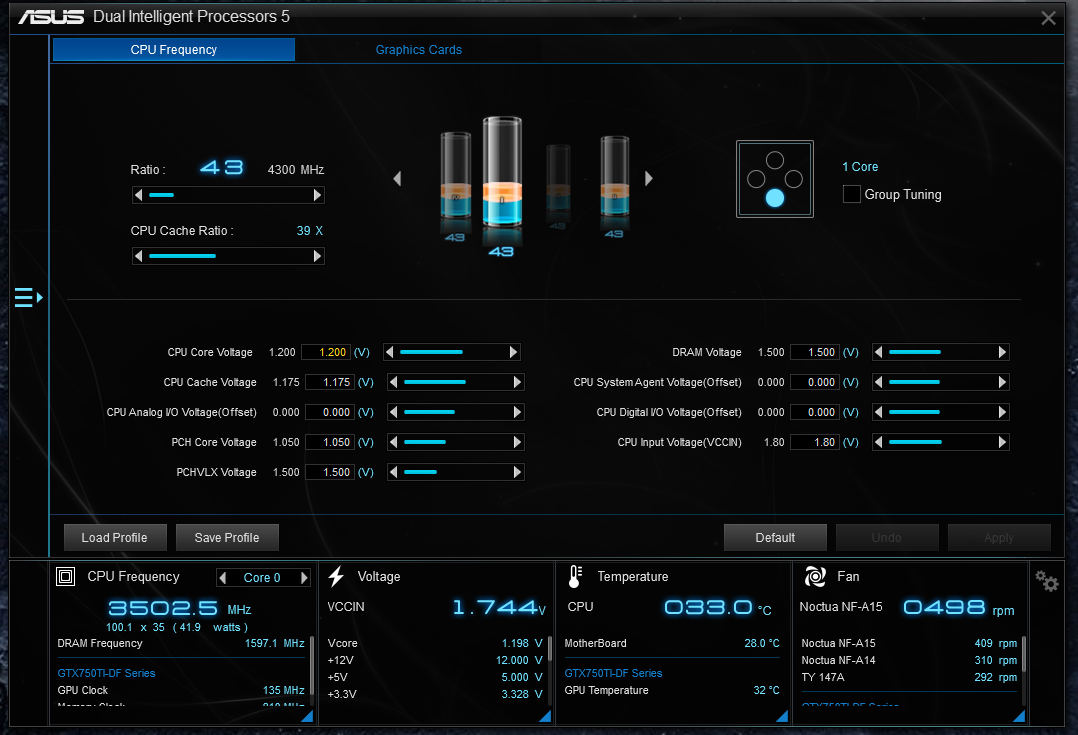
Task: Increase the CPU Cache Ratio
Action: coord(317,256)
